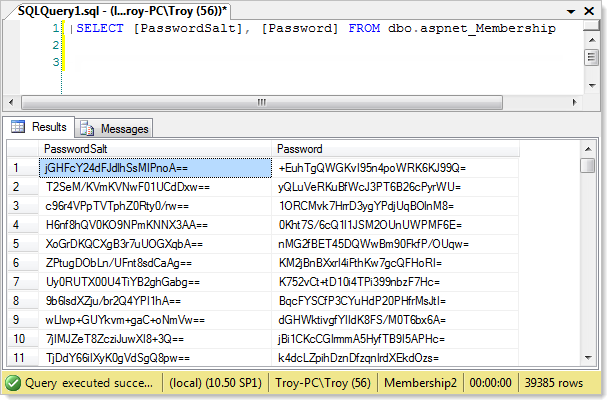Click dbo.aspnet_Membership in the query editor
This screenshot has width=612, height=405.
[x=472, y=28]
